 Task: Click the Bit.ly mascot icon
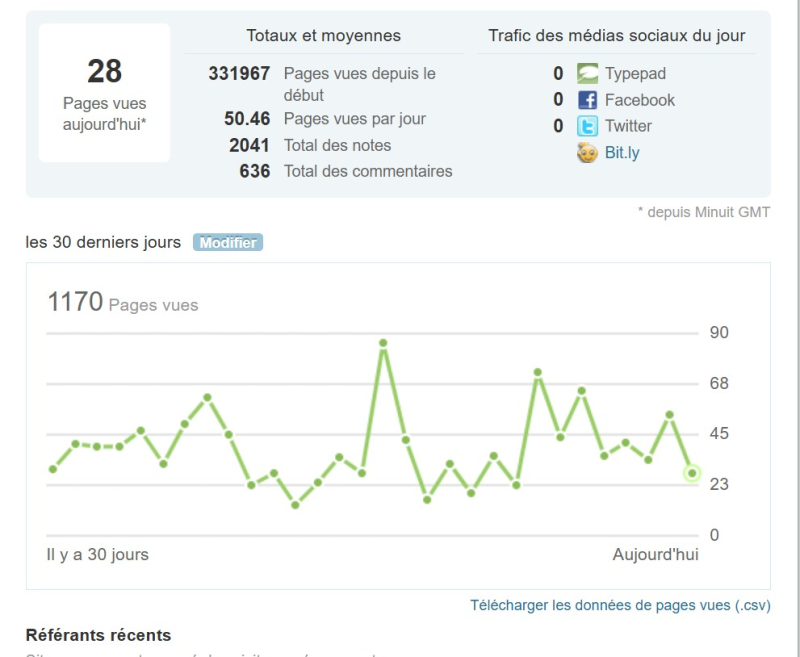587,153
